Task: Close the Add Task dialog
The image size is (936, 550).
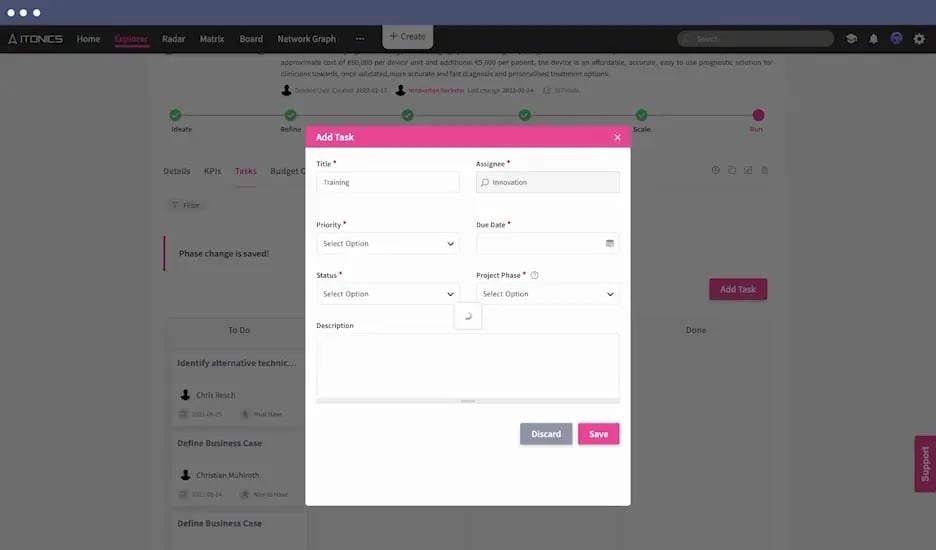Action: (617, 137)
